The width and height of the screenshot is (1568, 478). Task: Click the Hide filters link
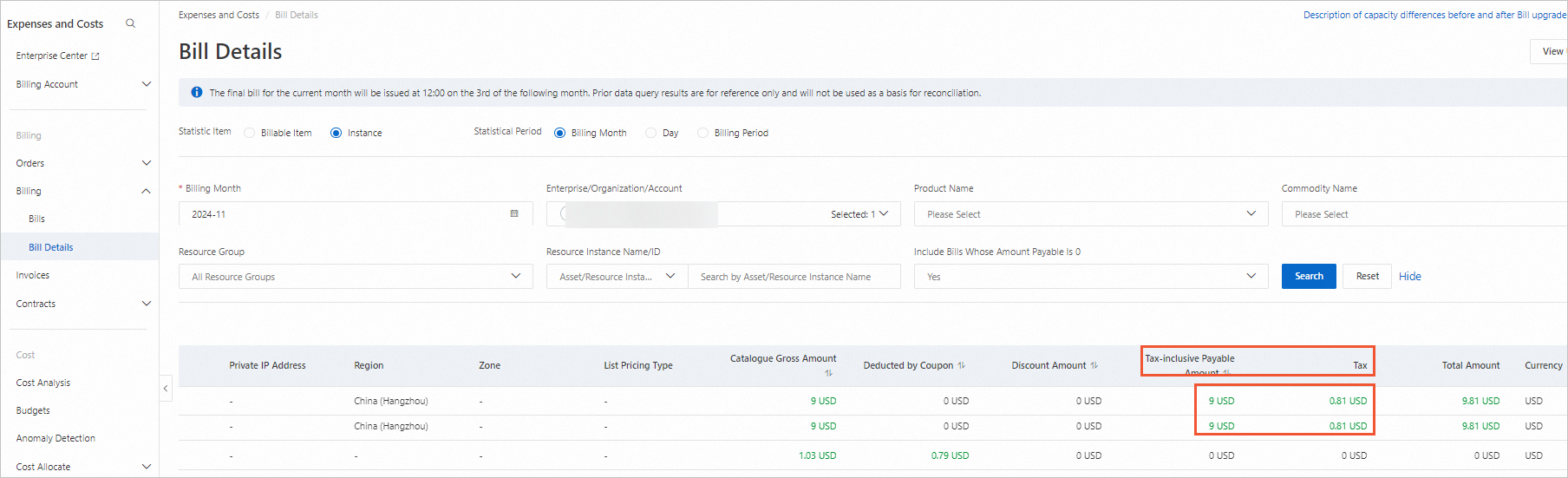click(1409, 276)
